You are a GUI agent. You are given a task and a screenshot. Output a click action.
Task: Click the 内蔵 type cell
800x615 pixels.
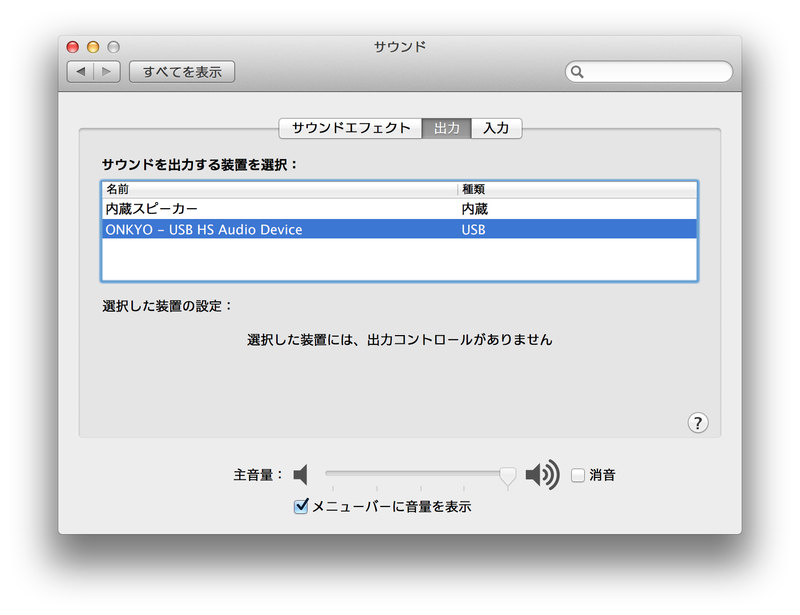coord(474,209)
